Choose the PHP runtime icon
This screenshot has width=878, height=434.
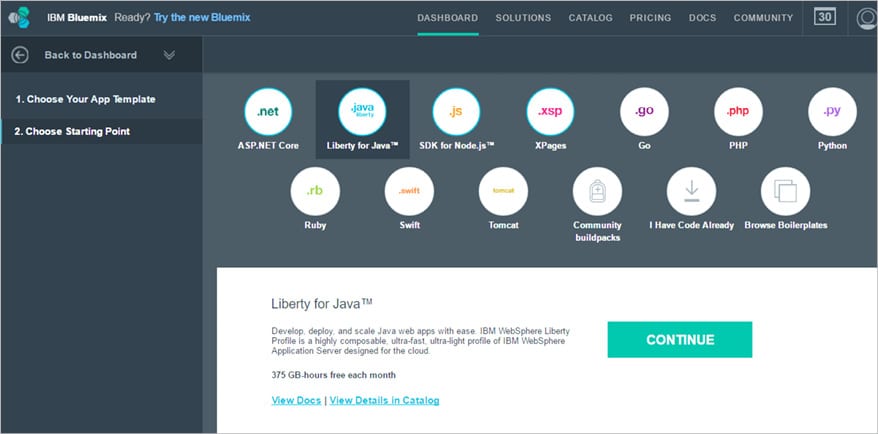pos(739,111)
